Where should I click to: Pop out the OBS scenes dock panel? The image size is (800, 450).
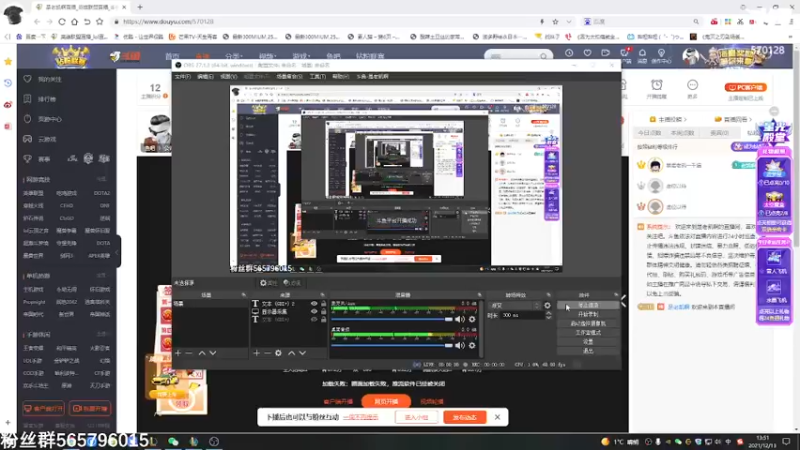click(243, 295)
